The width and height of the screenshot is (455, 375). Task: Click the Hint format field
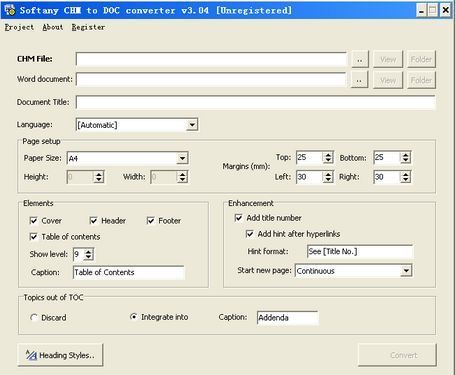(x=360, y=252)
